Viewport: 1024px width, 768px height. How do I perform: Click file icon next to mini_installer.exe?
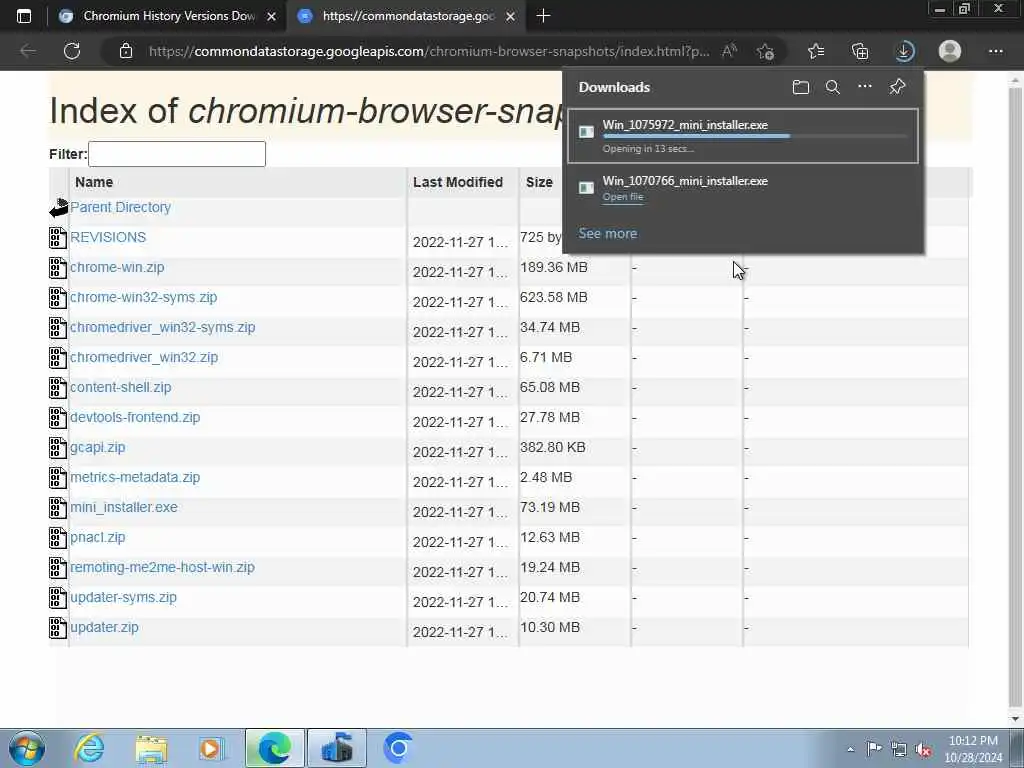click(x=58, y=507)
